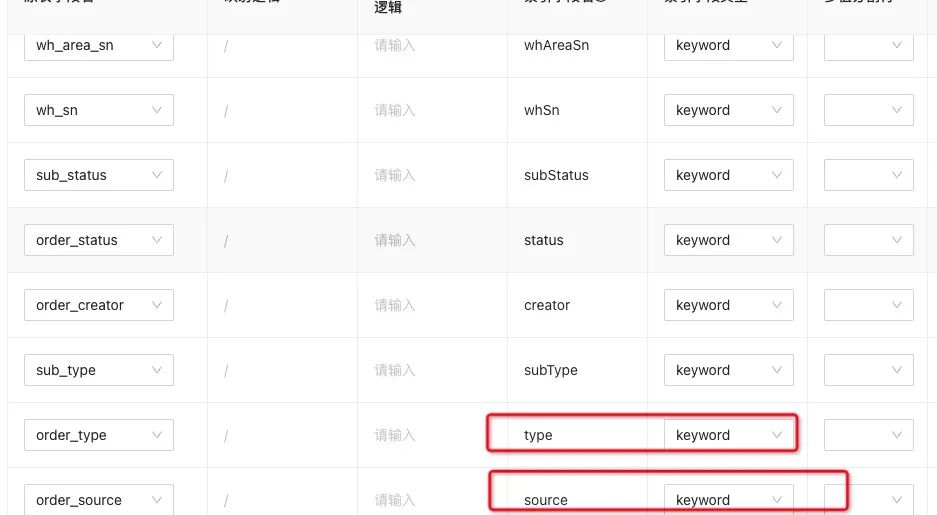The height and width of the screenshot is (515, 937).
Task: Expand the keyword type dropdown for subStatus
Action: tap(728, 175)
